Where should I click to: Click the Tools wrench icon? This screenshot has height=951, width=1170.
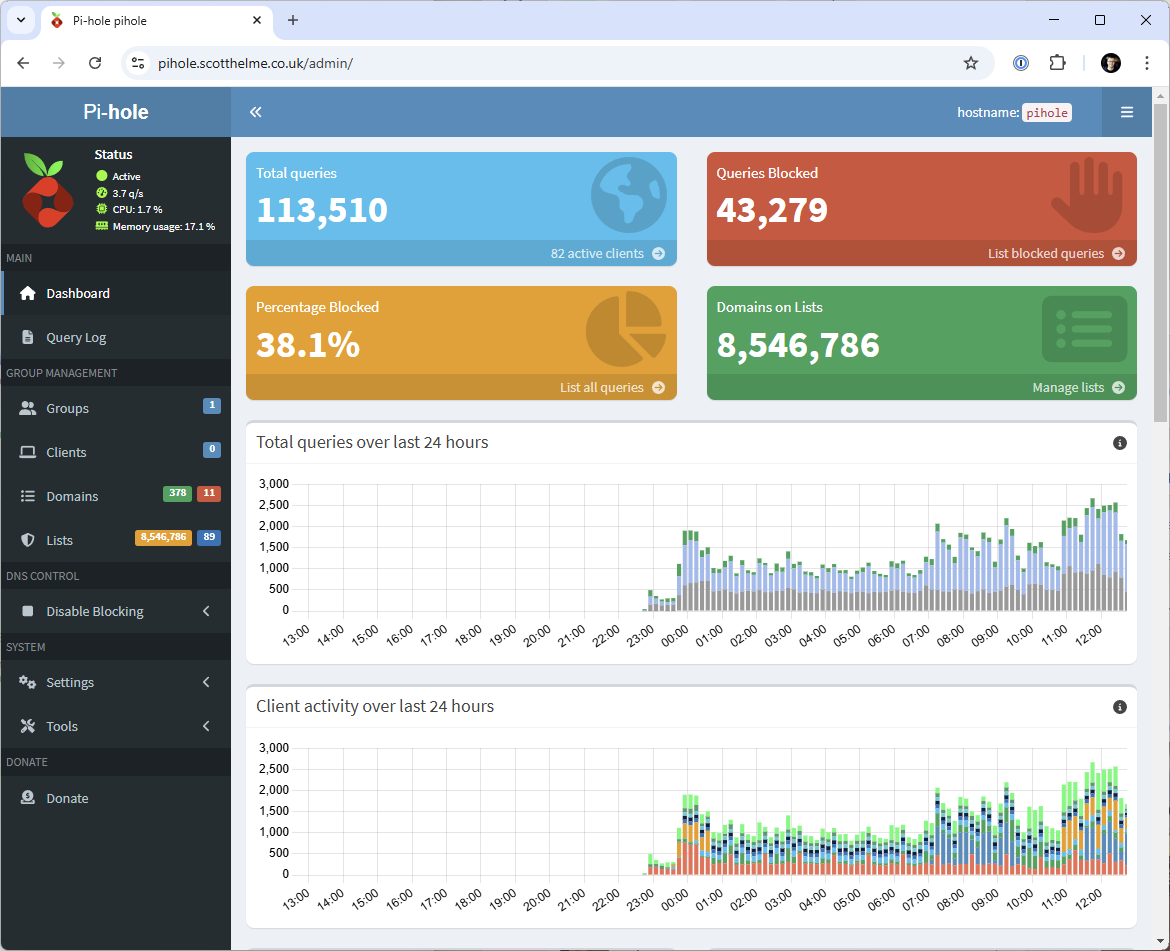coord(29,726)
